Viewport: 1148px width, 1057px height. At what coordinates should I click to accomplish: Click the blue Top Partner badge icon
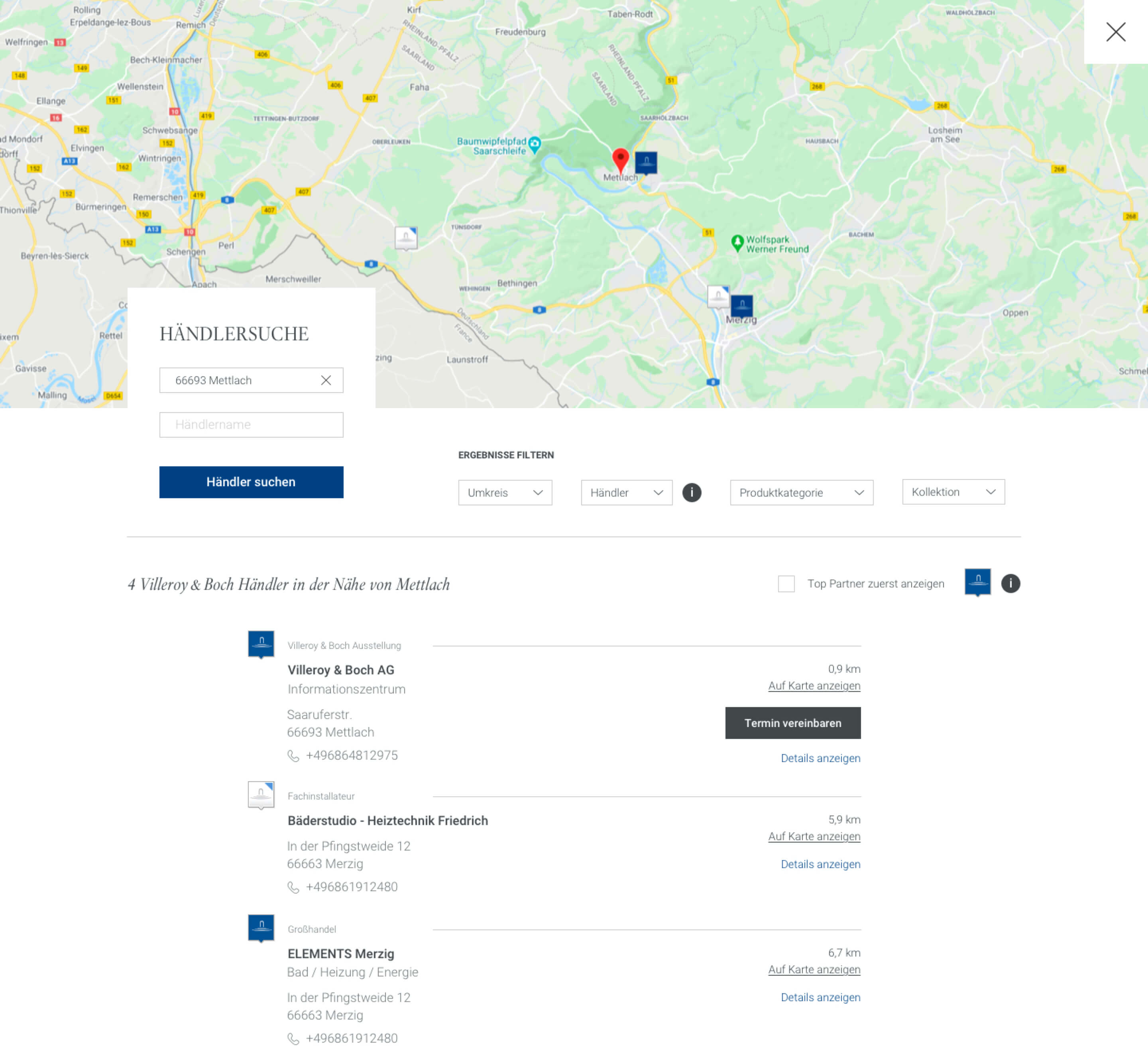pyautogui.click(x=977, y=582)
